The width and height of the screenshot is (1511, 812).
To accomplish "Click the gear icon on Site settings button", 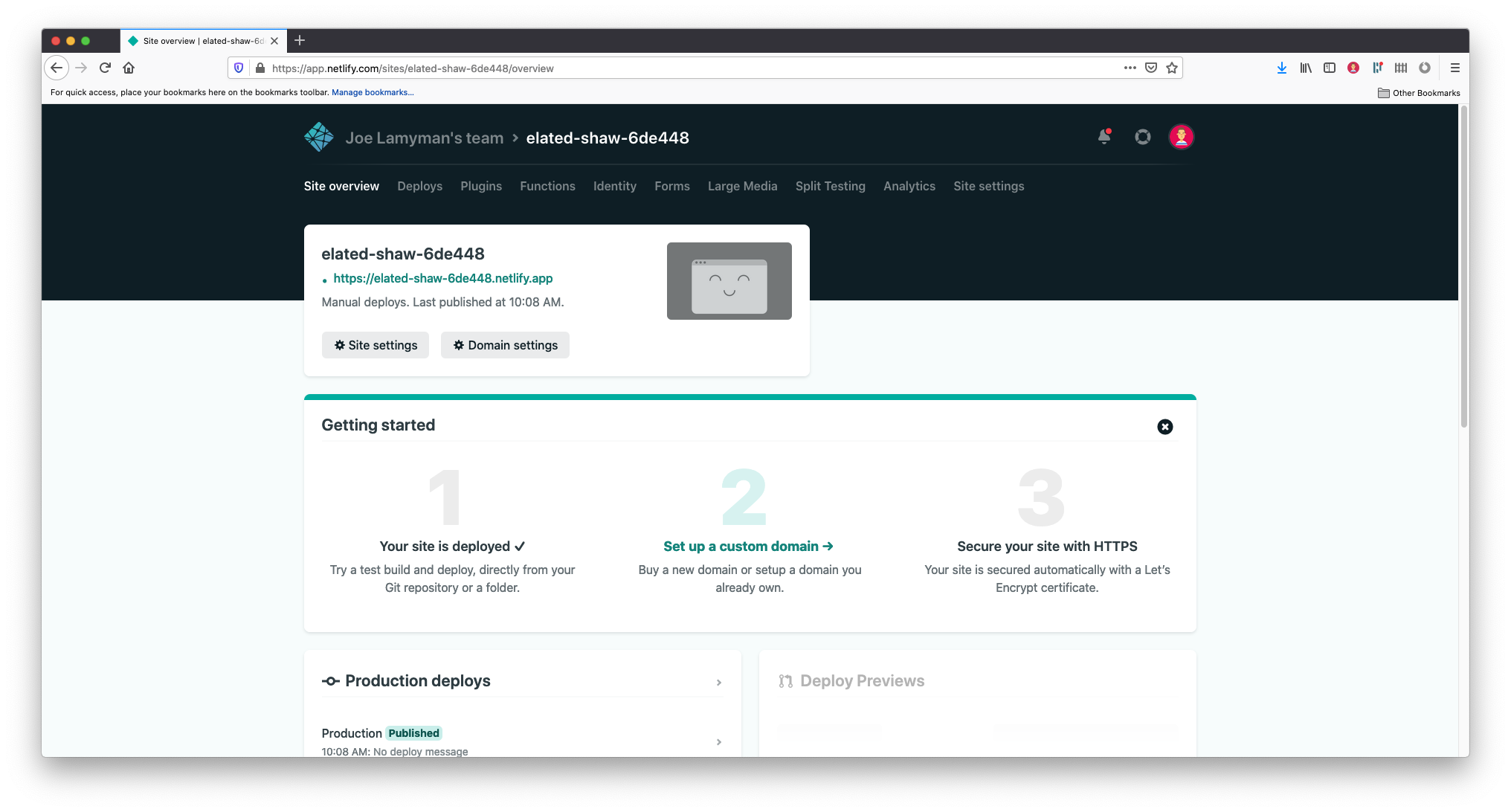I will click(x=339, y=345).
